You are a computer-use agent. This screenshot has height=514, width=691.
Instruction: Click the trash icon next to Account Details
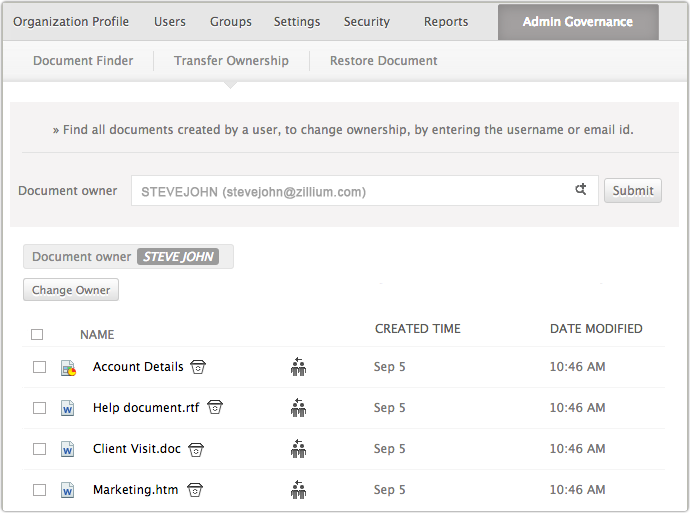(x=198, y=367)
